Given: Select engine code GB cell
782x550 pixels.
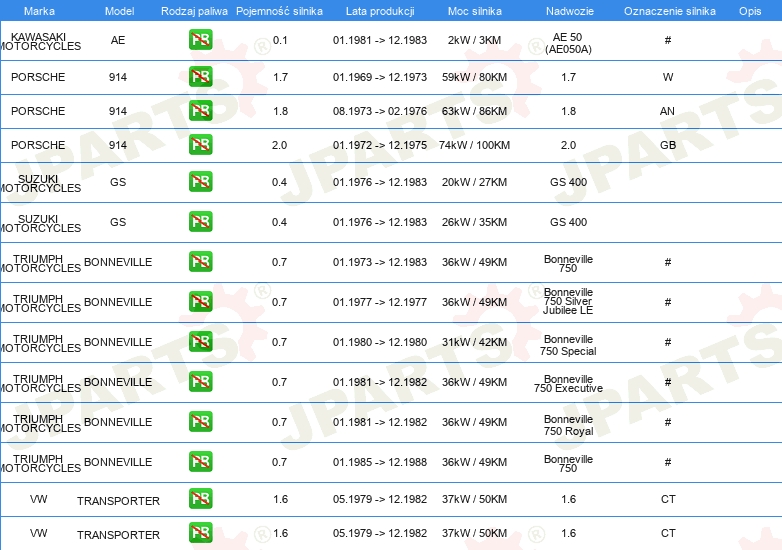Looking at the screenshot, I should (x=668, y=145).
